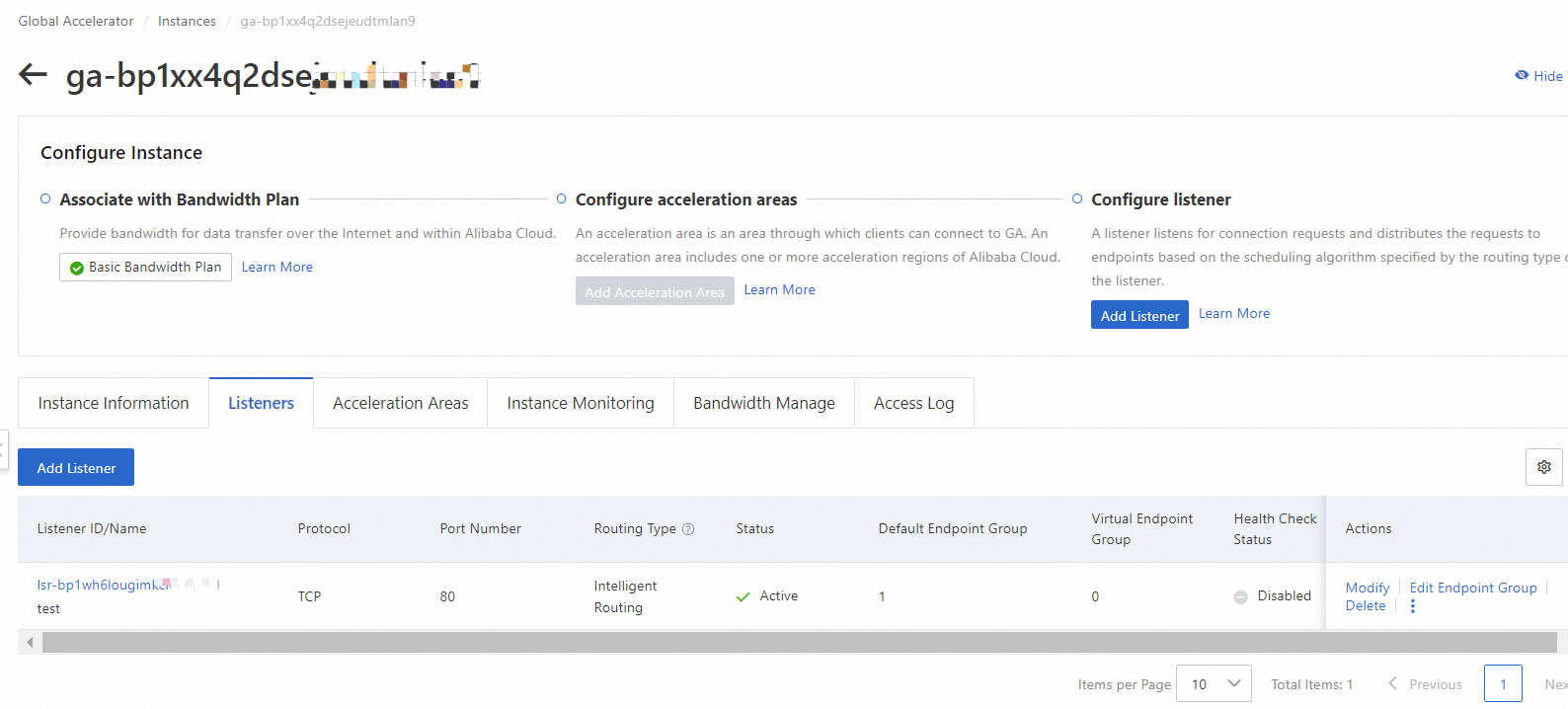
Task: Open the more actions vertical dots menu
Action: [x=1413, y=606]
